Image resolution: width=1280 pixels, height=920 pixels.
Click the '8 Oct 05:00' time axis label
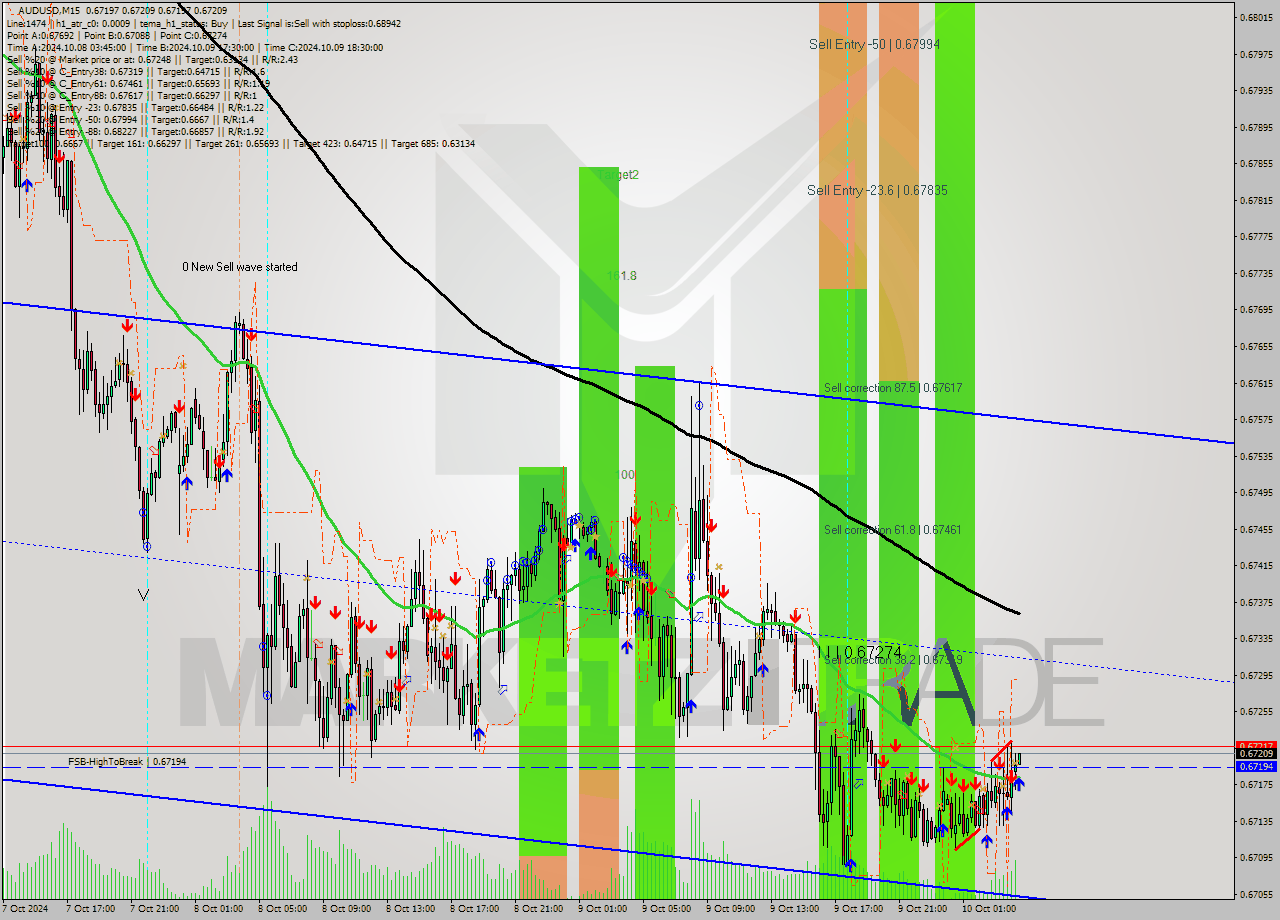282,909
